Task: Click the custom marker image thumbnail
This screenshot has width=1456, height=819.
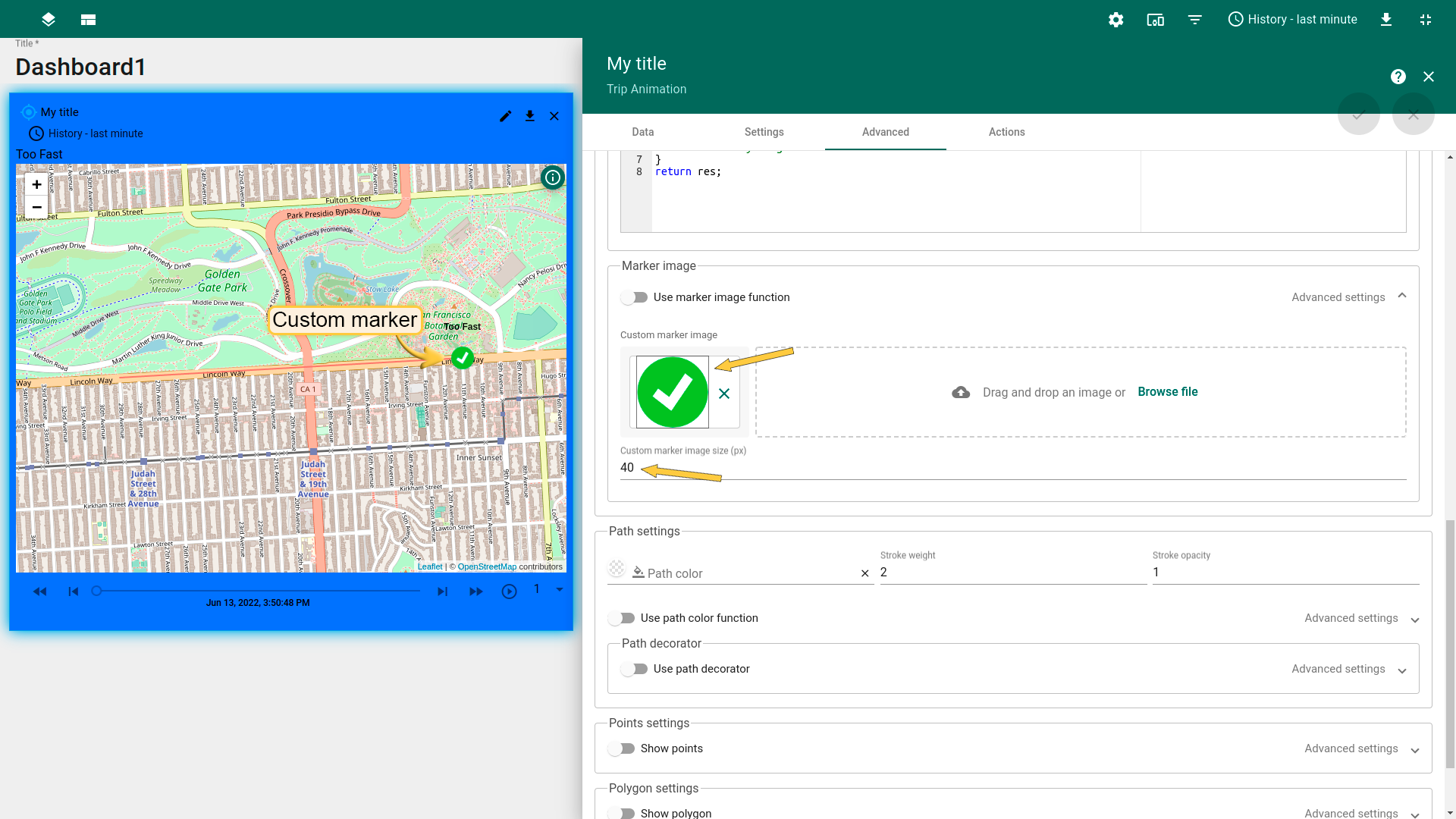Action: (673, 392)
